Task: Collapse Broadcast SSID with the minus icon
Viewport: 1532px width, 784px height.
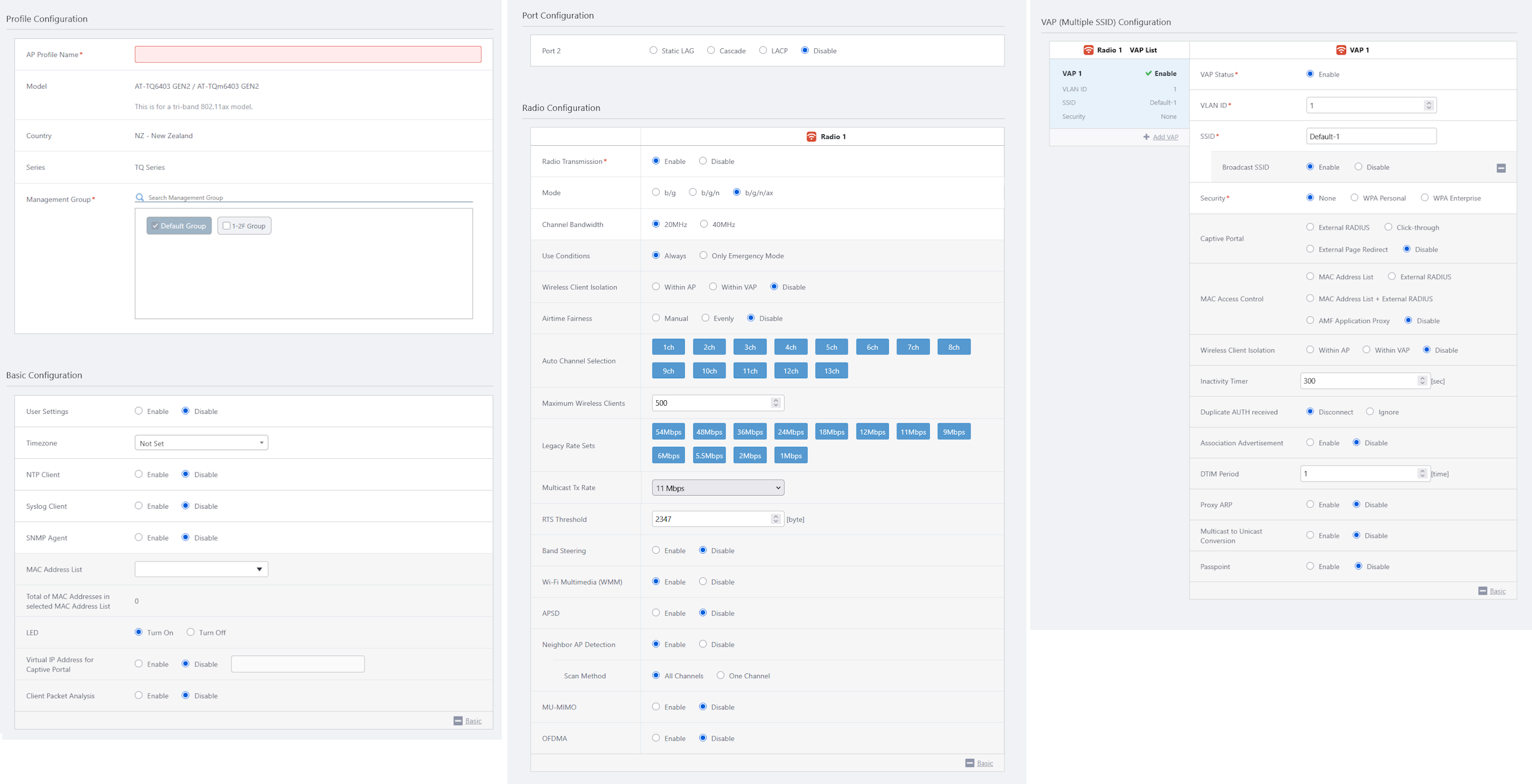Action: pos(1501,168)
